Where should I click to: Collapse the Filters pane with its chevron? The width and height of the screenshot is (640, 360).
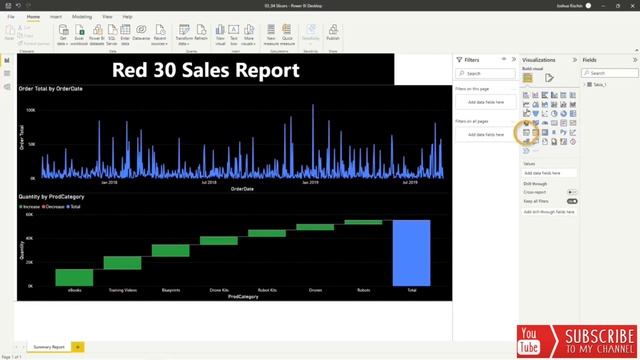[513, 60]
